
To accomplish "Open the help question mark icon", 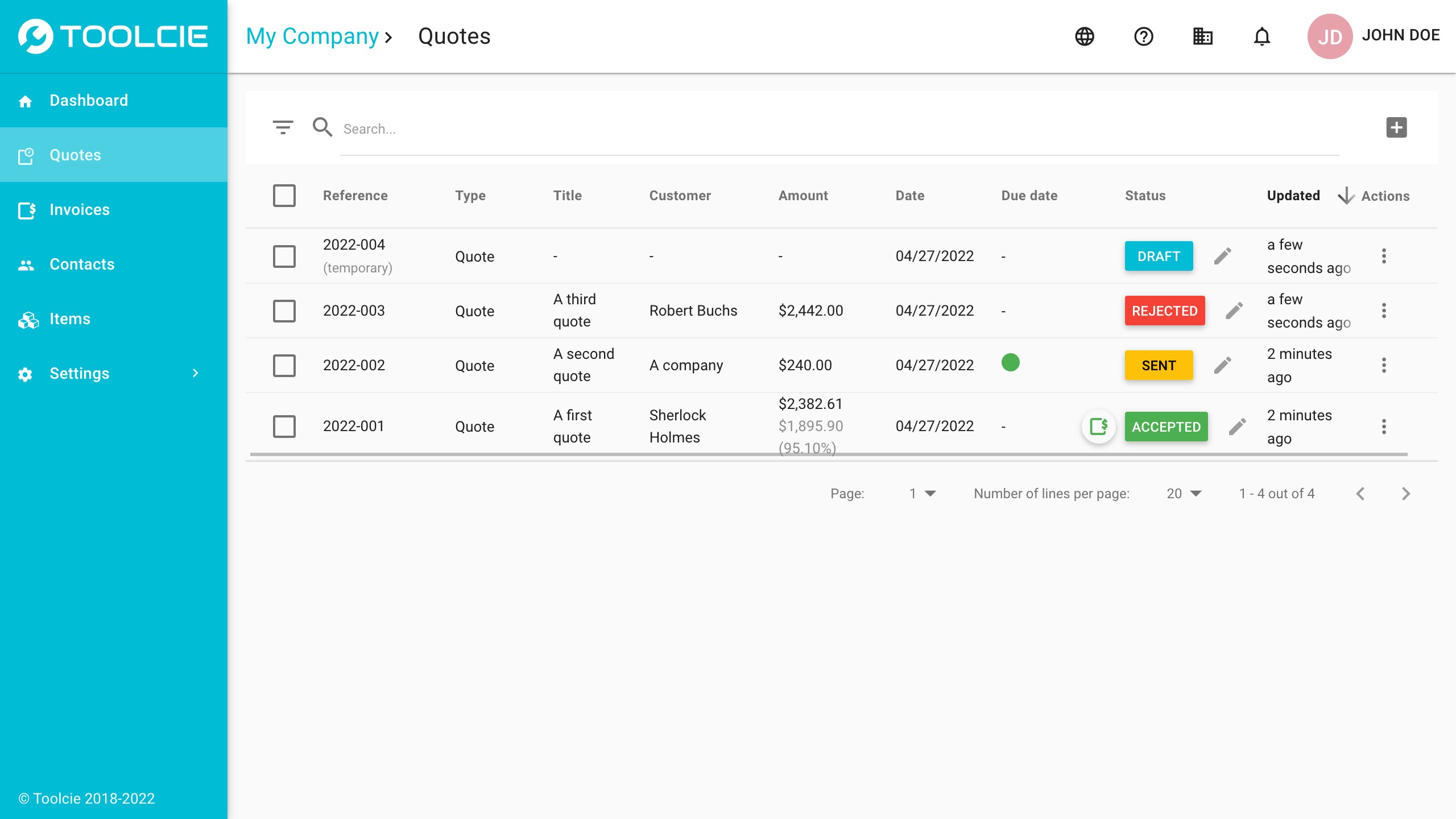I will [1144, 36].
